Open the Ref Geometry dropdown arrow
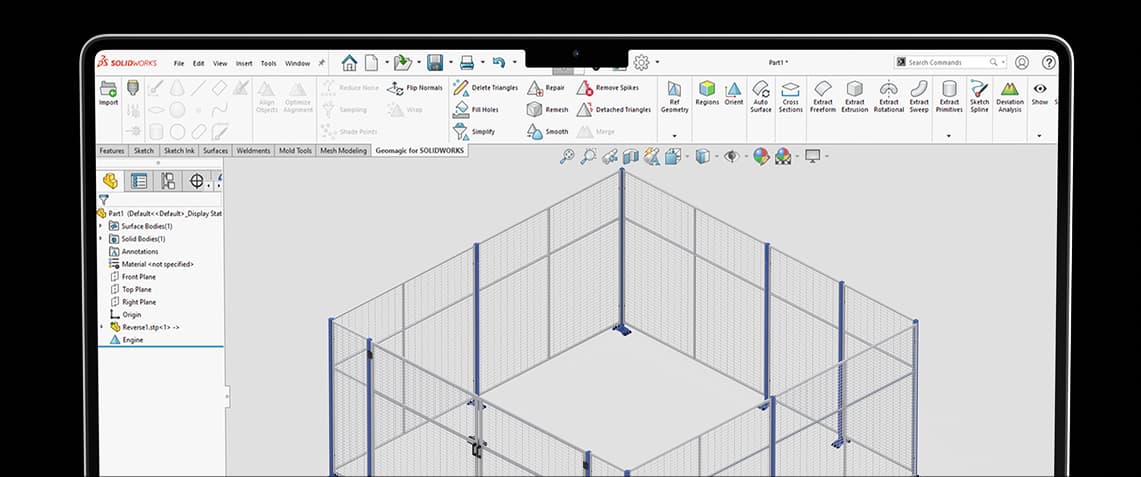Screen dimensions: 1141x477 [675, 136]
